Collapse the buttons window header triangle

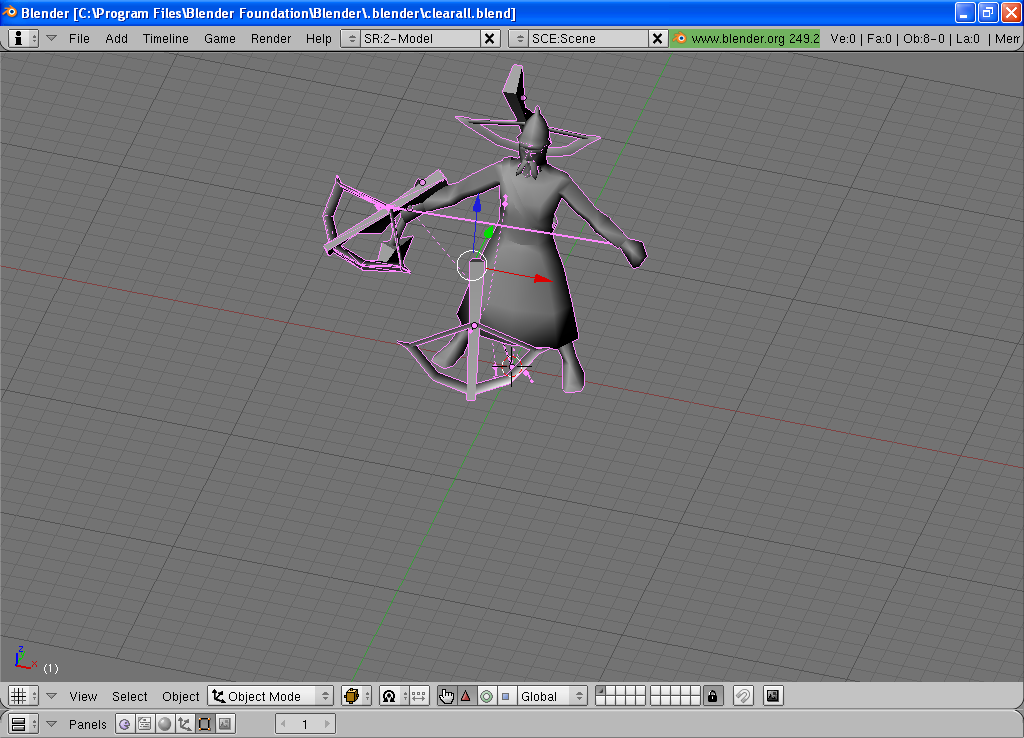[x=52, y=724]
